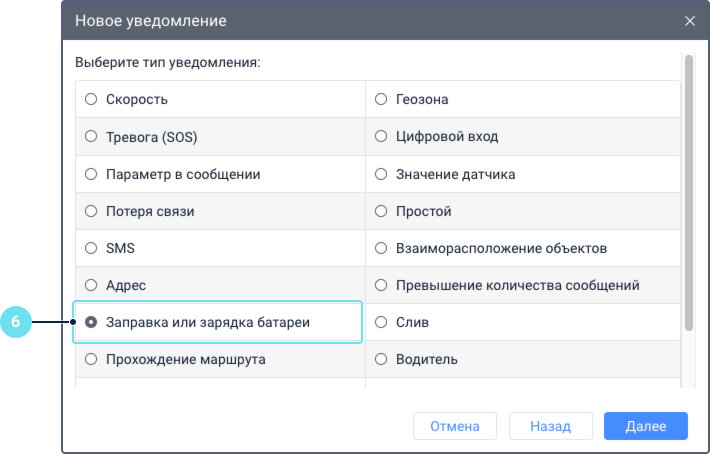Select the Скорость notification type
This screenshot has height=454, width=710.
click(x=91, y=99)
